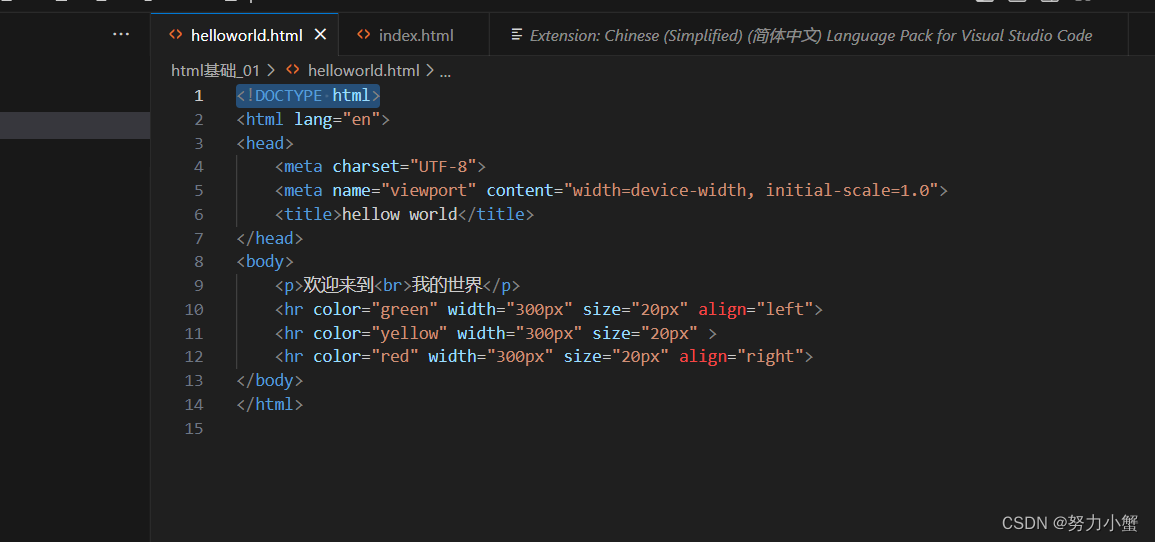Click the hellow world title text
This screenshot has width=1155, height=542.
pyautogui.click(x=399, y=214)
